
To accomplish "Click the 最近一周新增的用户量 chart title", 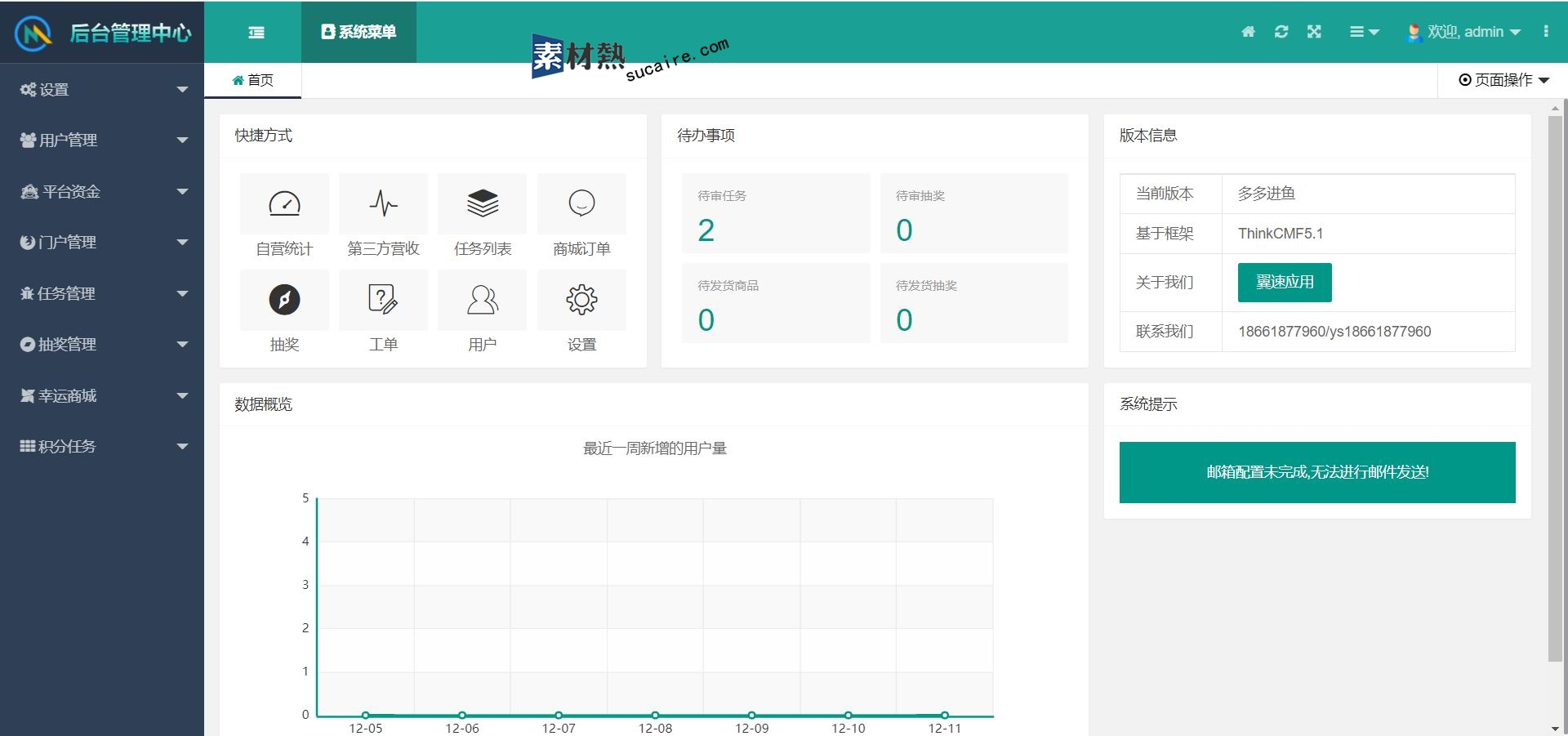I will pyautogui.click(x=655, y=448).
